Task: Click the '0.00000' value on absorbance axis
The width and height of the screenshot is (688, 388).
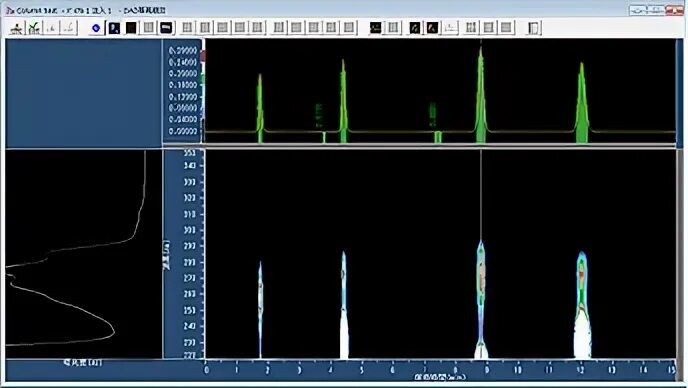Action: tap(183, 131)
